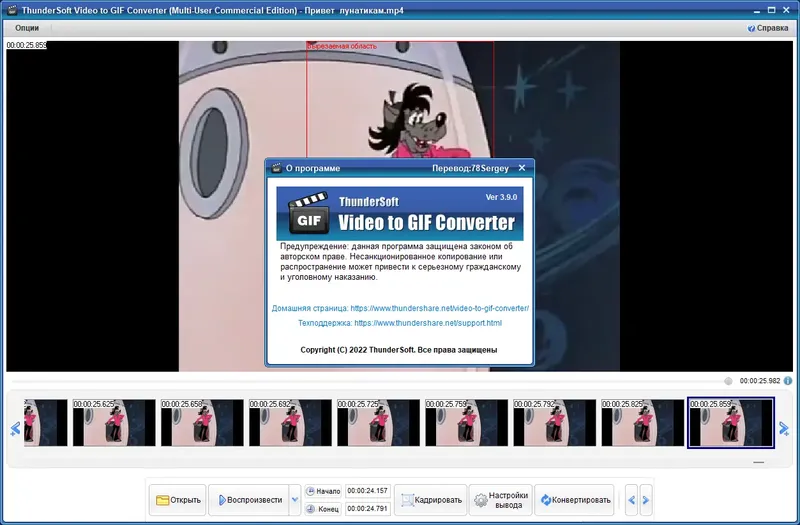Open the Техподдержка support.html link
The image size is (800, 525).
tap(400, 323)
